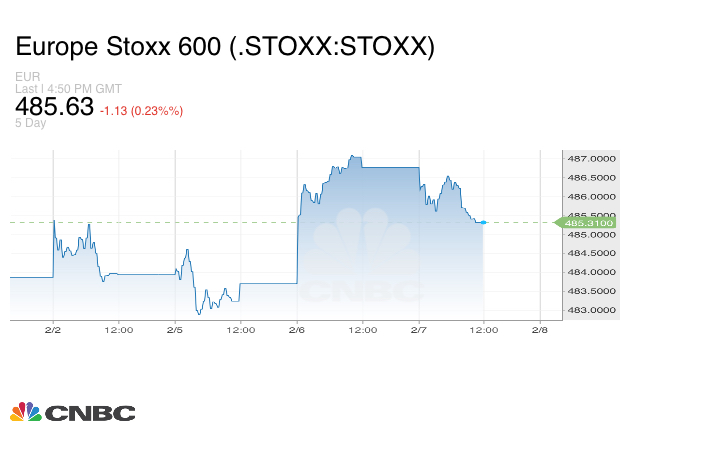Click the 483.0000 y-axis label
Image resolution: width=720 pixels, height=450 pixels.
590,310
